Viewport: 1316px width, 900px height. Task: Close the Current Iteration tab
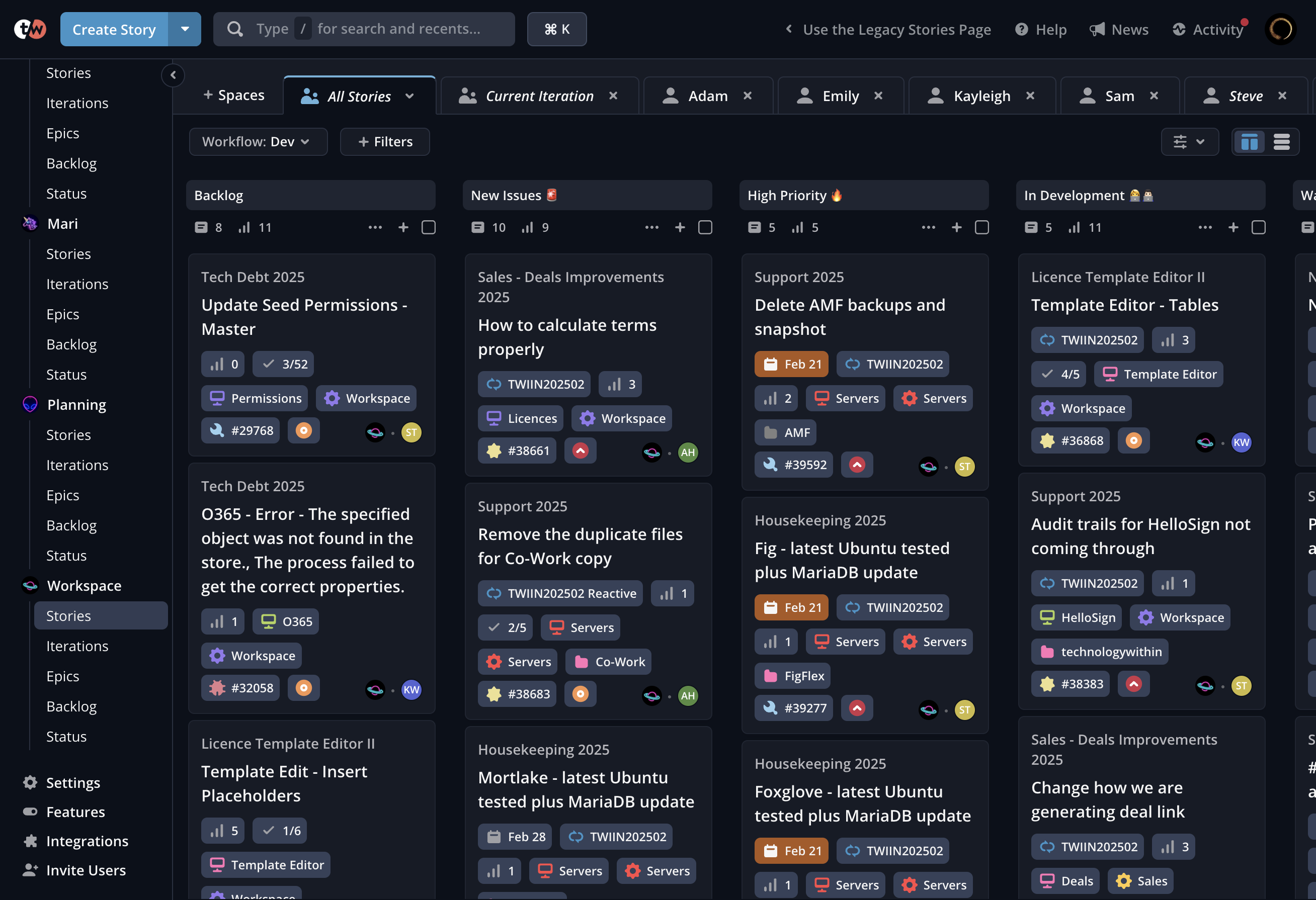click(x=613, y=96)
